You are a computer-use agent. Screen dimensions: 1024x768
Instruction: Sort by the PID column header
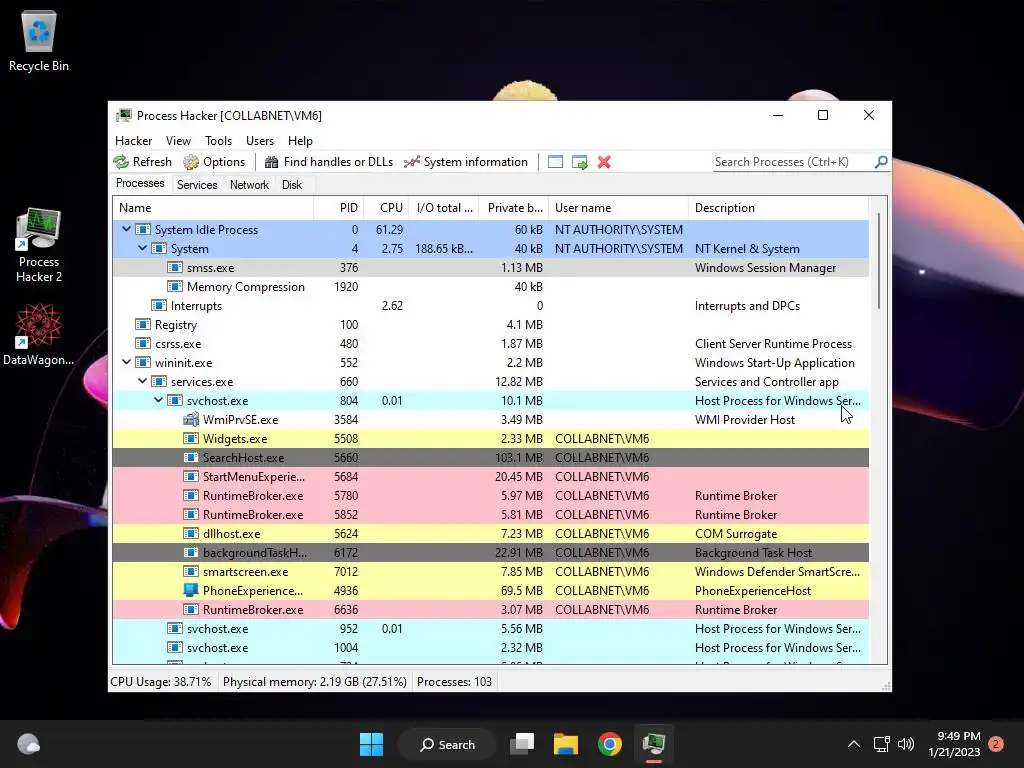(339, 208)
